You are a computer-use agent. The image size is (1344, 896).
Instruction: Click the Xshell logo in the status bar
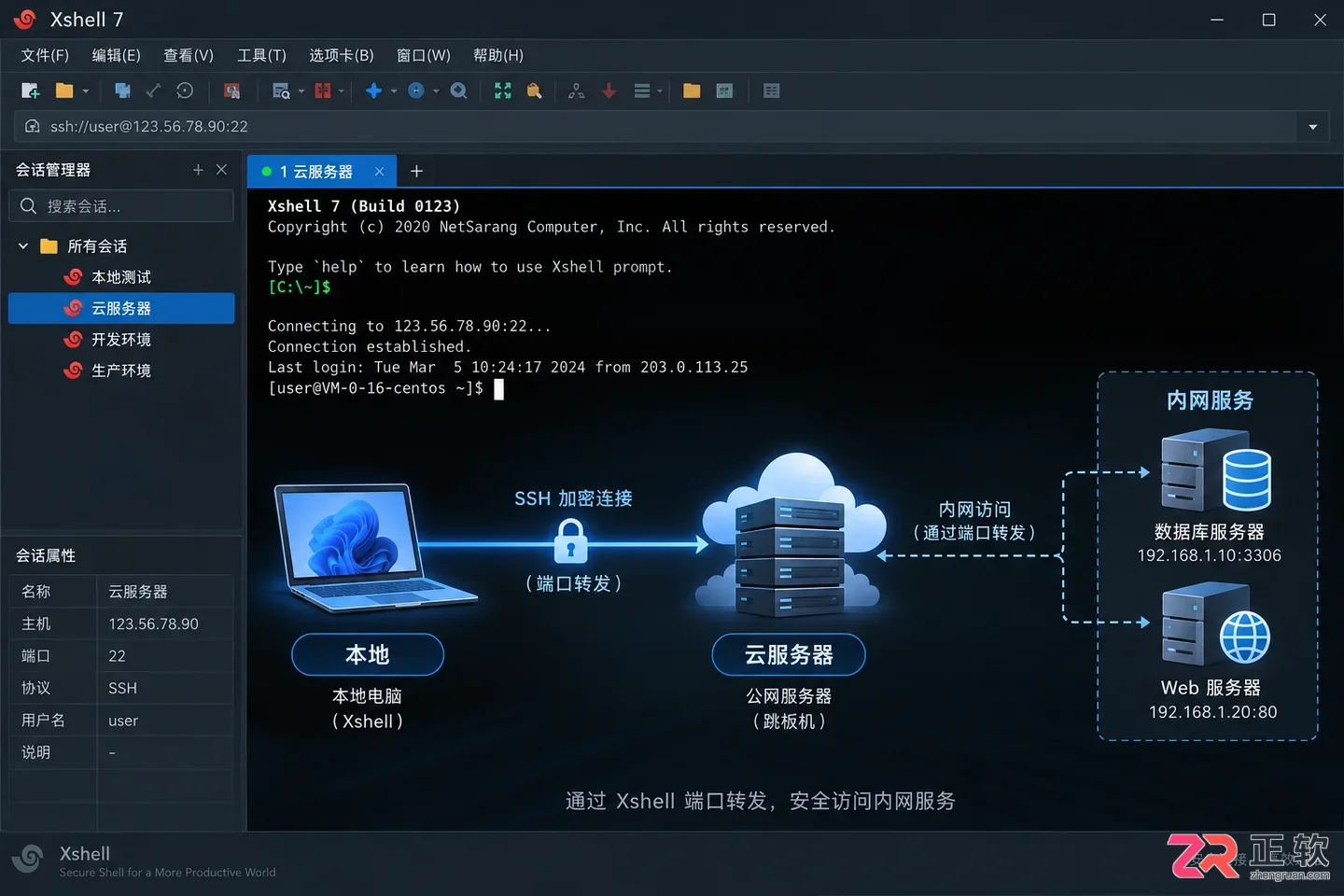click(x=28, y=859)
